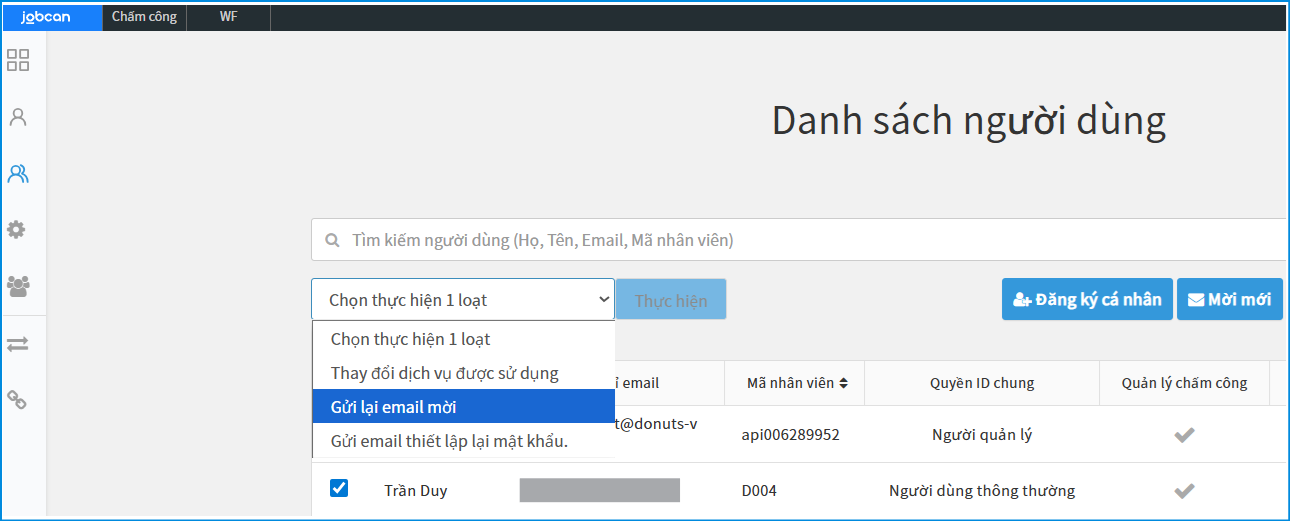Image resolution: width=1290 pixels, height=521 pixels.
Task: Click attendance checkmark in Trần Duy row
Action: (1184, 490)
